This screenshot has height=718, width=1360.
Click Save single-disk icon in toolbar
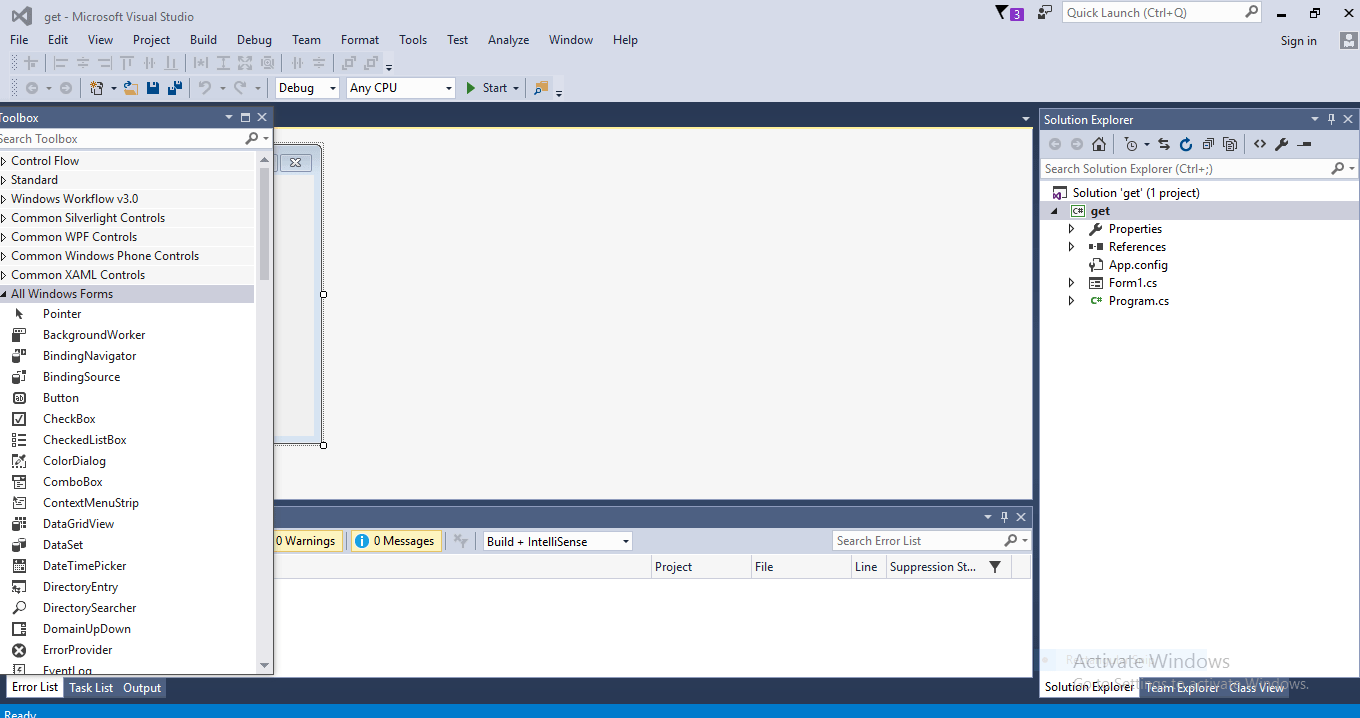point(153,88)
